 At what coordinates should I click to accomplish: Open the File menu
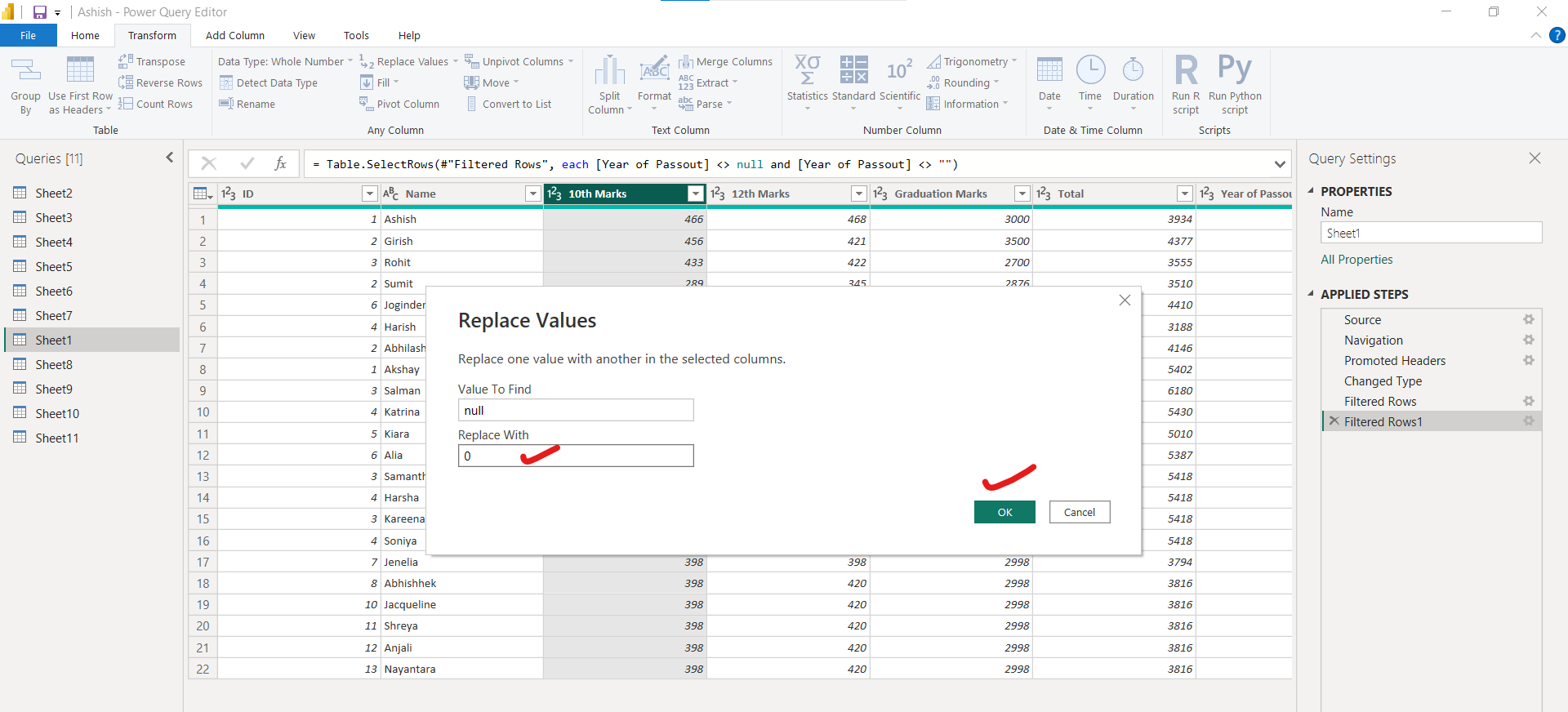pos(28,35)
